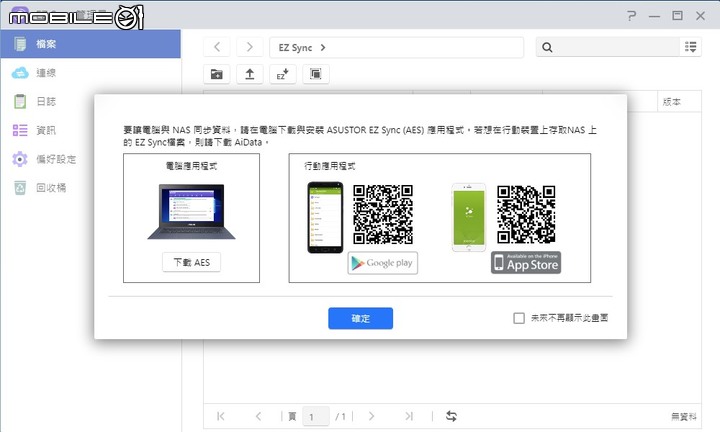Click the Android phone image
The height and width of the screenshot is (432, 720).
325,218
